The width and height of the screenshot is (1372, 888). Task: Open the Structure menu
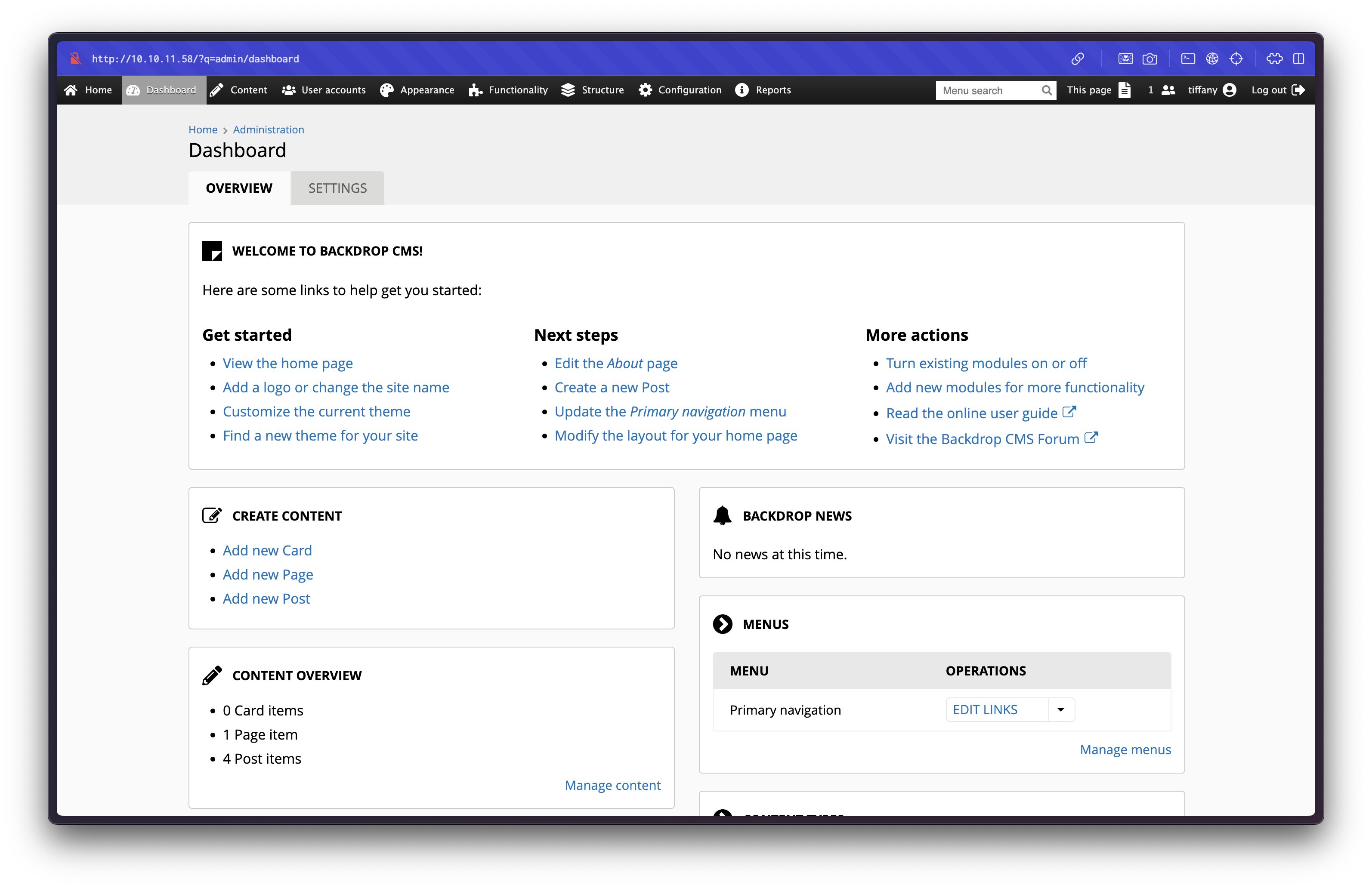(592, 90)
